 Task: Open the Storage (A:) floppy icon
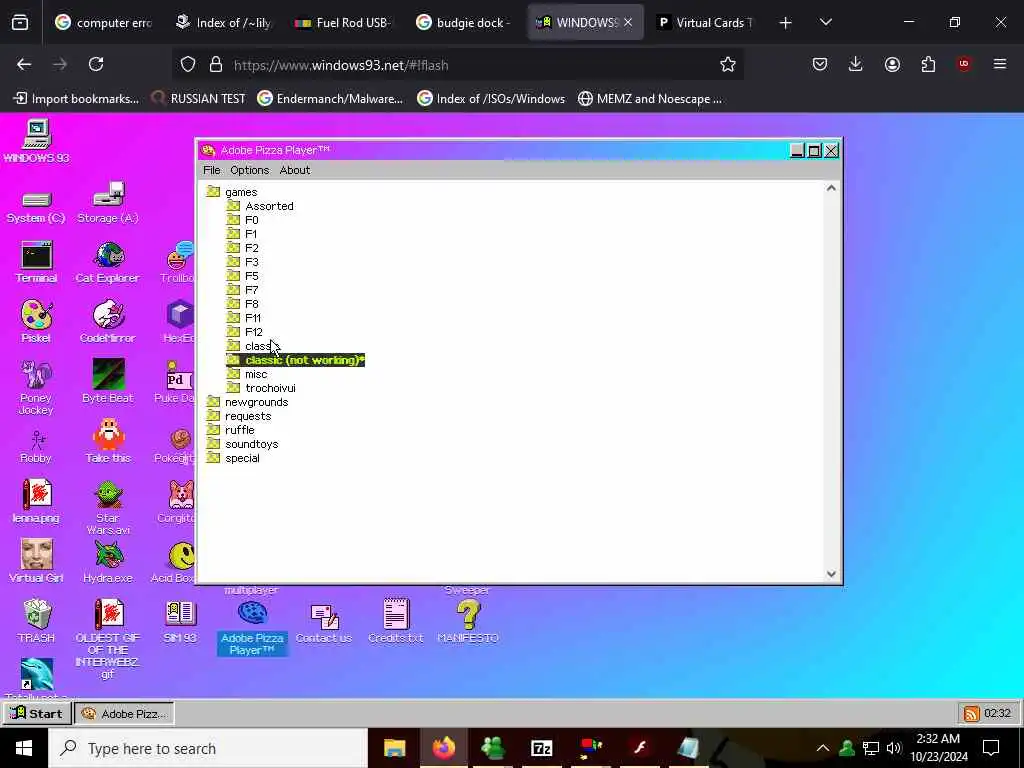pos(108,202)
